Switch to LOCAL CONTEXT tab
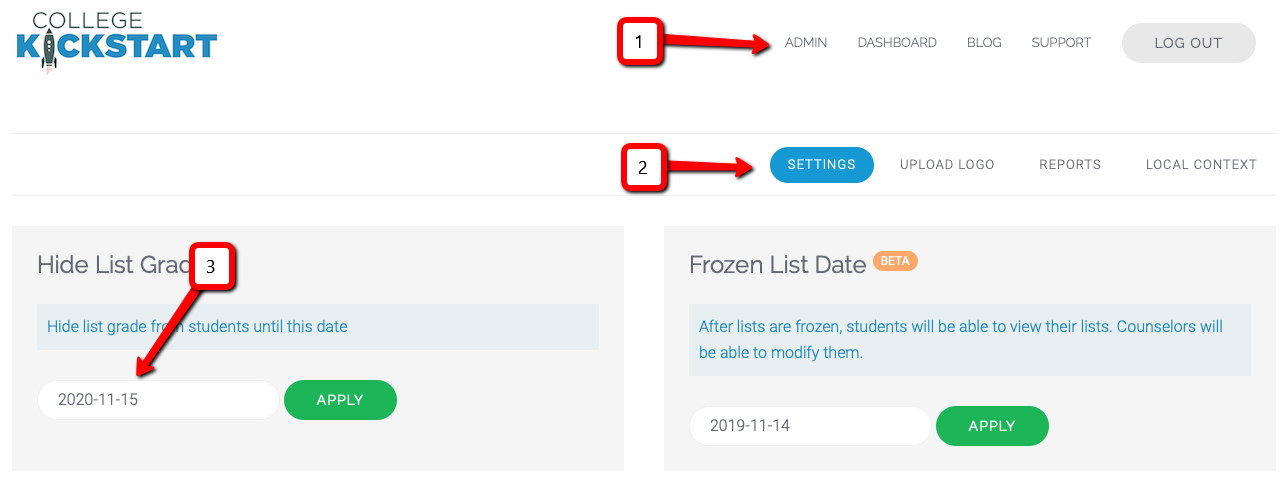The height and width of the screenshot is (500, 1283). coord(1201,165)
